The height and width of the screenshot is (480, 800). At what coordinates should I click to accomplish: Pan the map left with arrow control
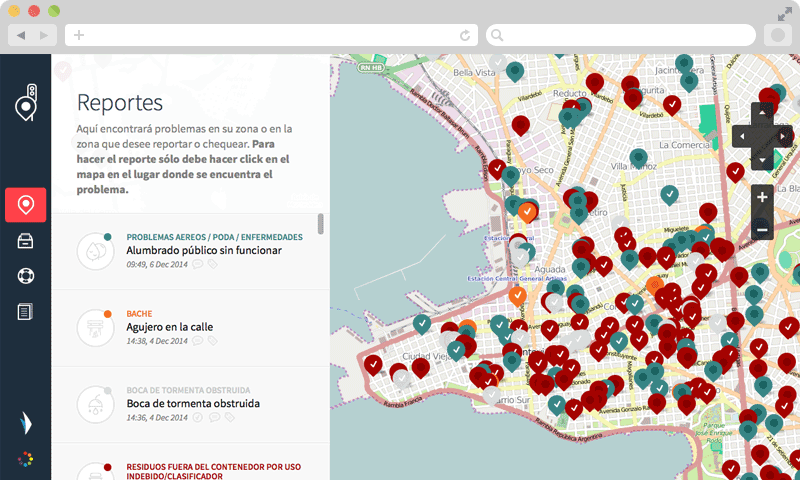click(x=741, y=136)
